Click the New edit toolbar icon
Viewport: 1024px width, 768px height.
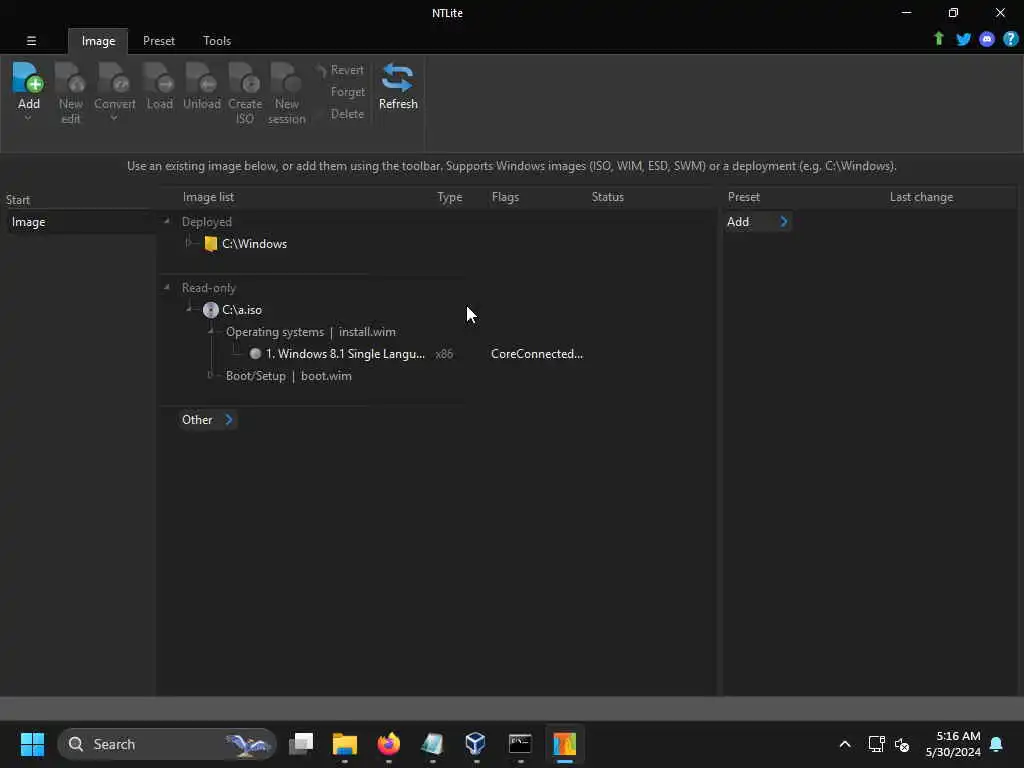point(71,79)
